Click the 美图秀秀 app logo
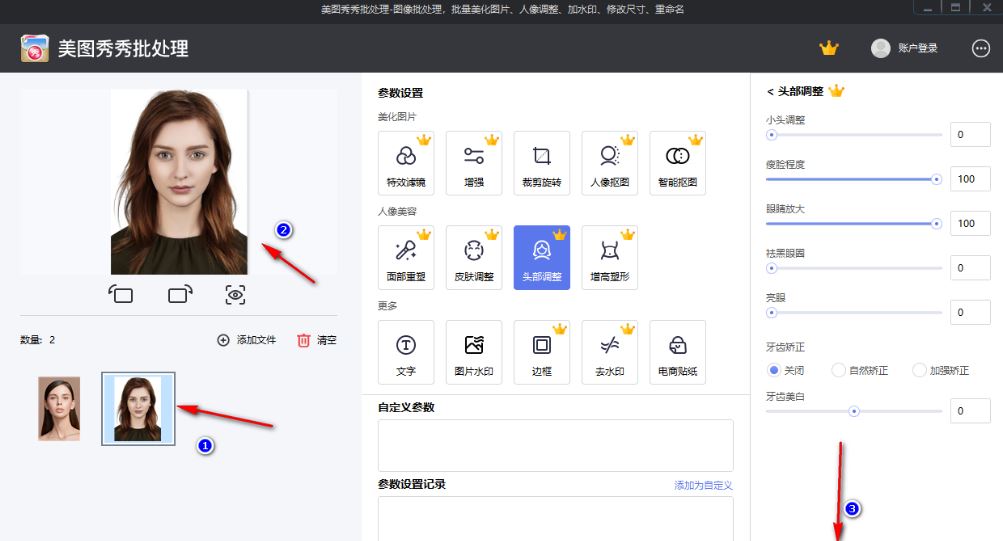1003x541 pixels. coord(35,48)
